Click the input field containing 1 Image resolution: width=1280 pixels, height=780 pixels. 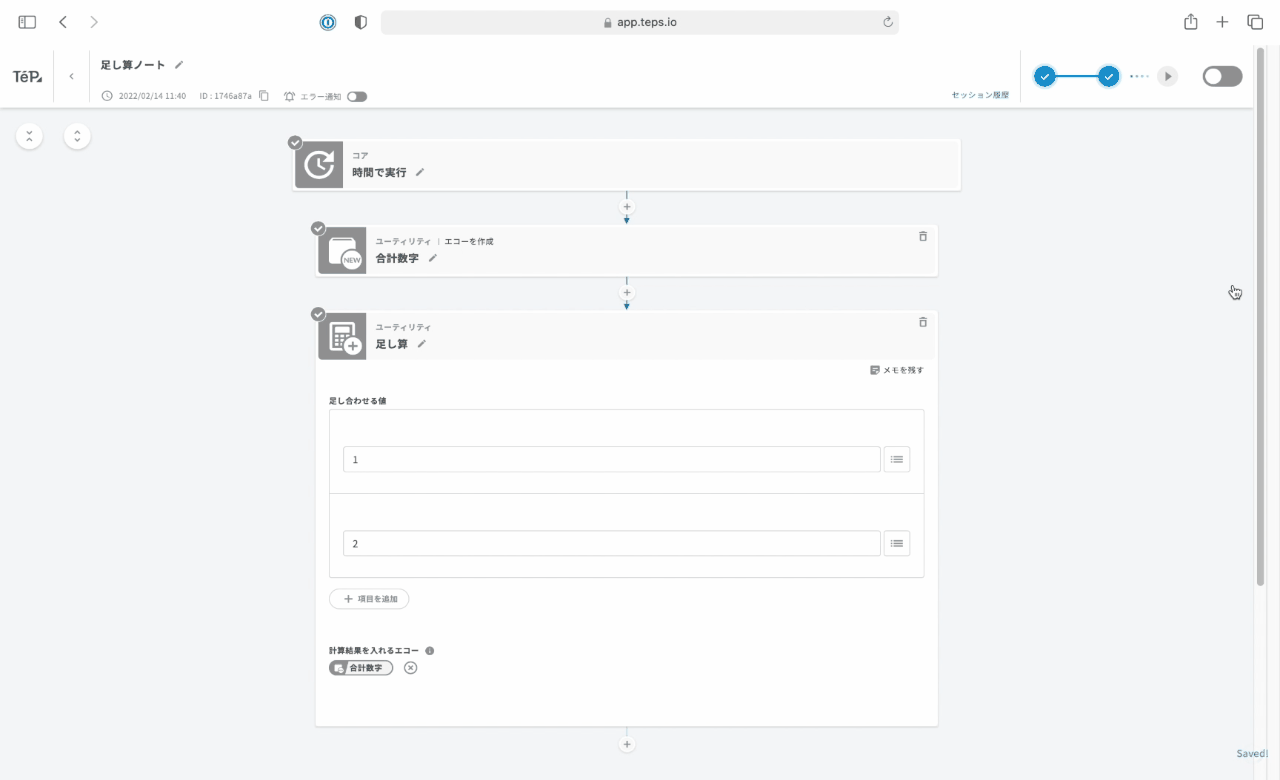611,459
